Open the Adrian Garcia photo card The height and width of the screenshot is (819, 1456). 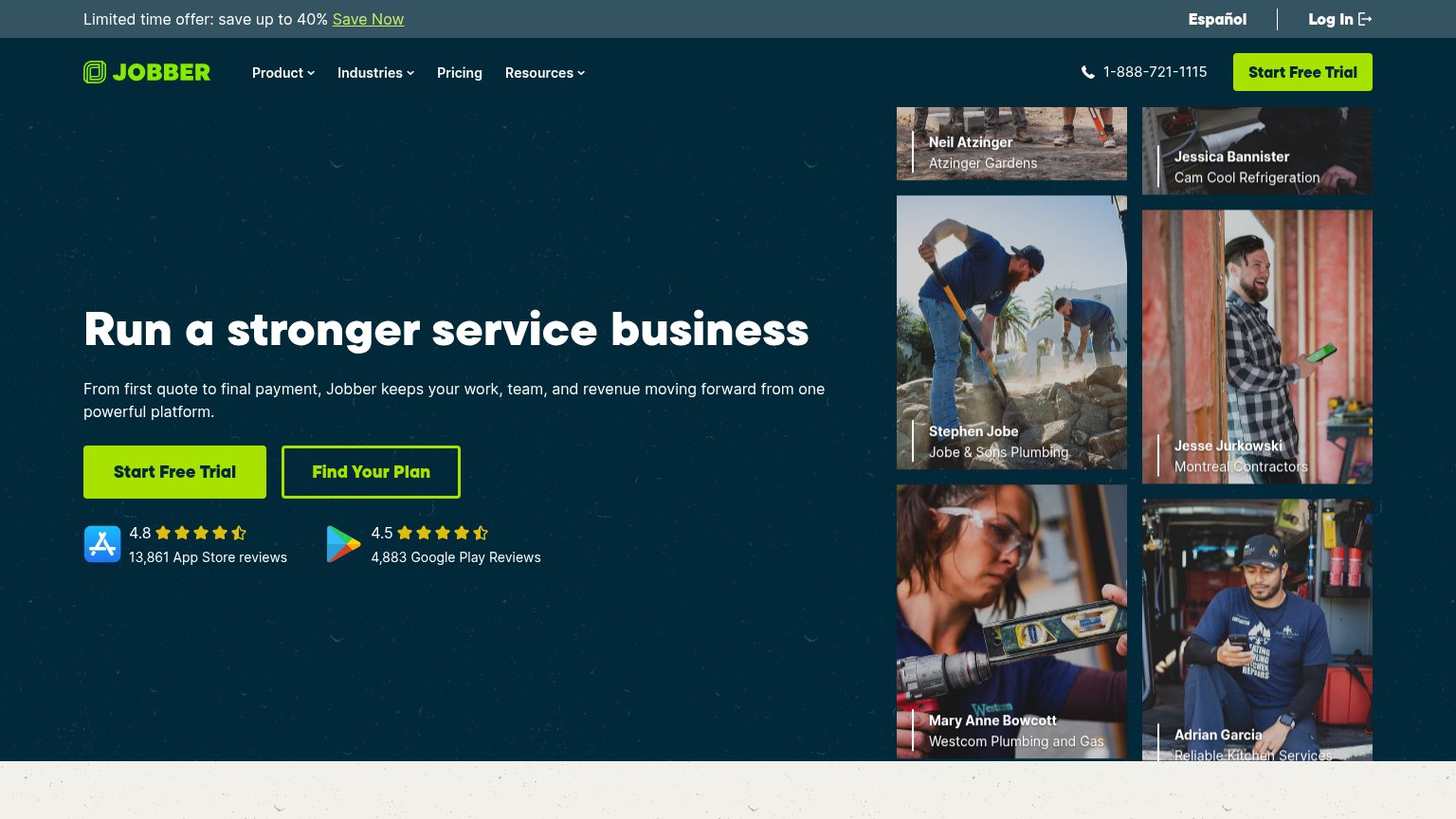pos(1257,630)
